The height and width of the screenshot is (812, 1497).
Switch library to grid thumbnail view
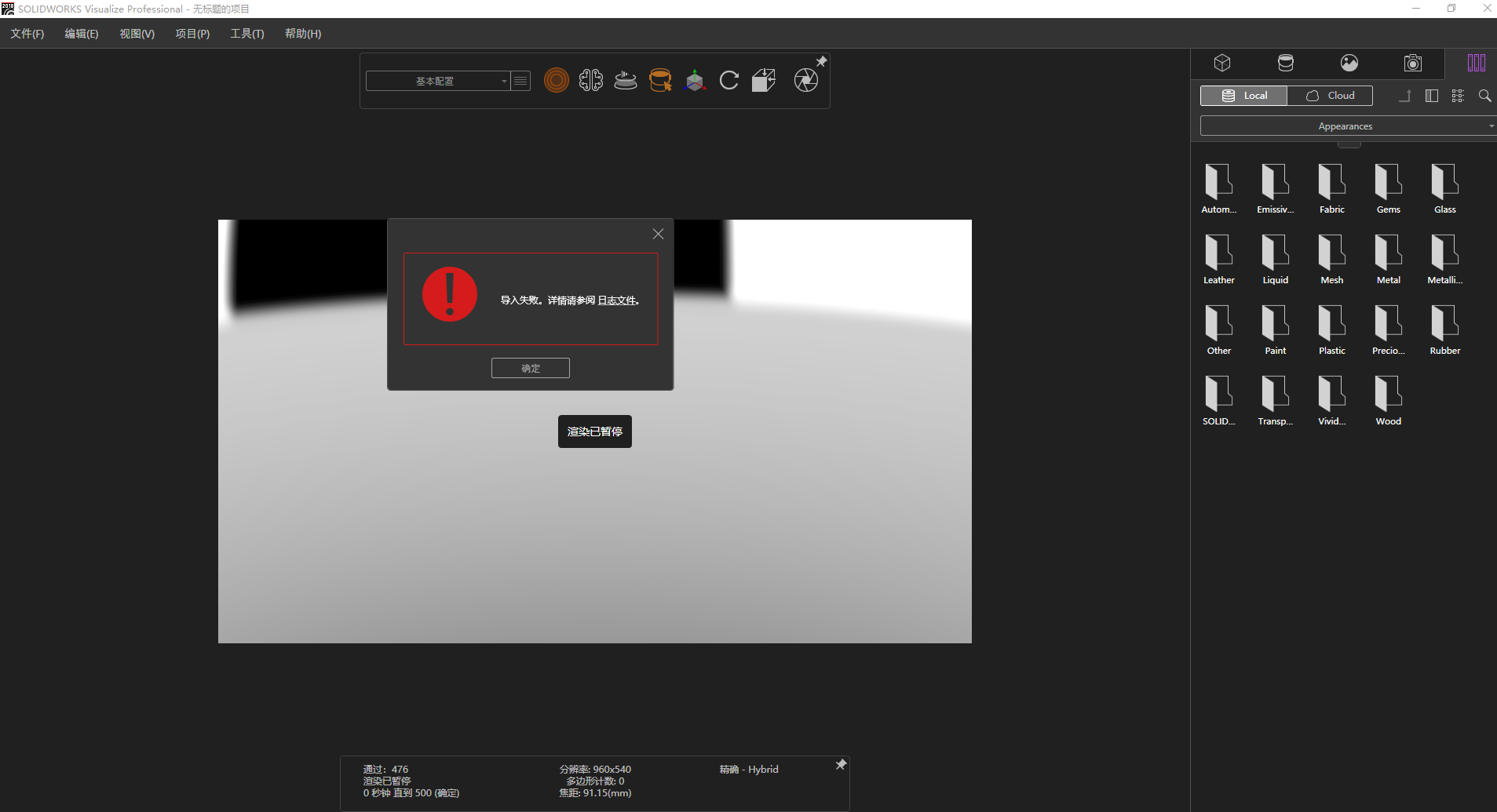[1458, 96]
